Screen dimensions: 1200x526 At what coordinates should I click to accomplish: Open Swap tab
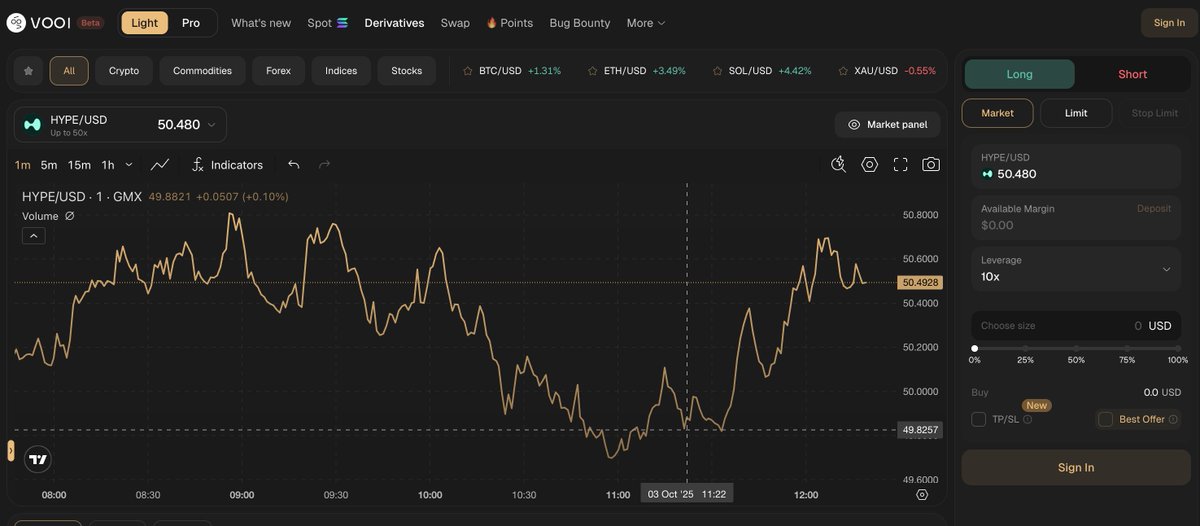(455, 23)
